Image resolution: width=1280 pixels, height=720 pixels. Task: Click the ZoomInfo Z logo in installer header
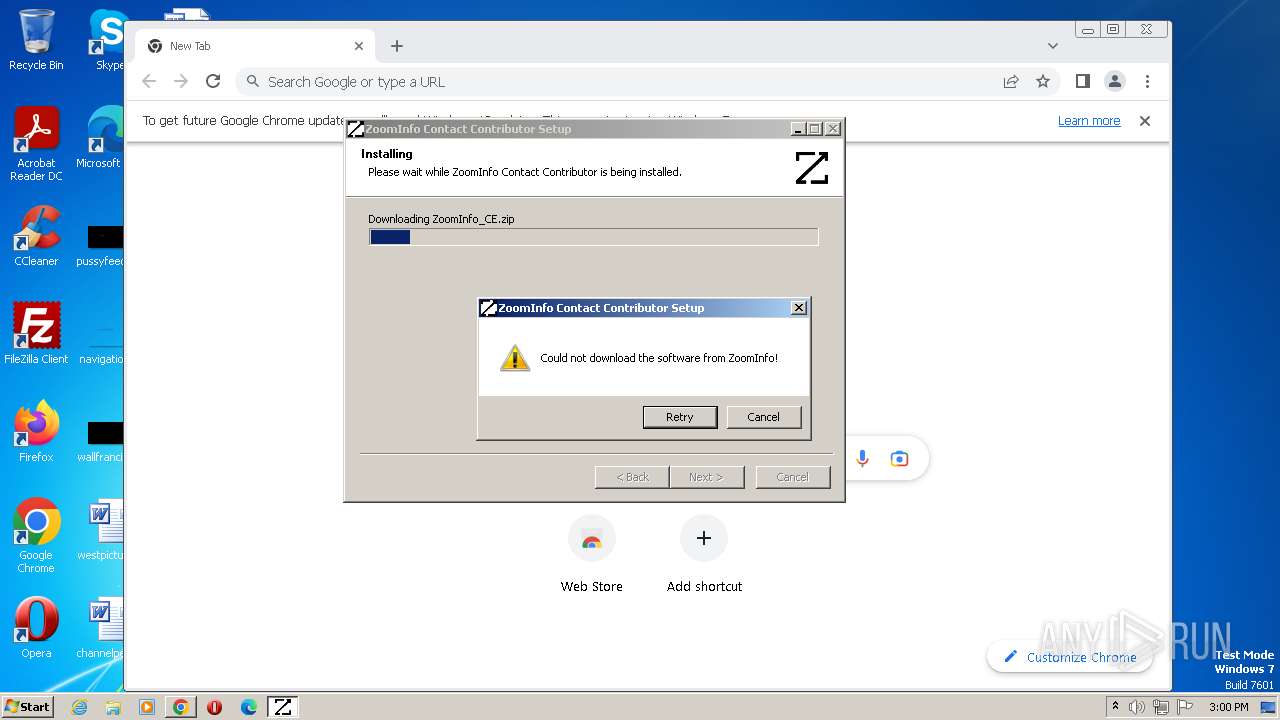click(811, 167)
